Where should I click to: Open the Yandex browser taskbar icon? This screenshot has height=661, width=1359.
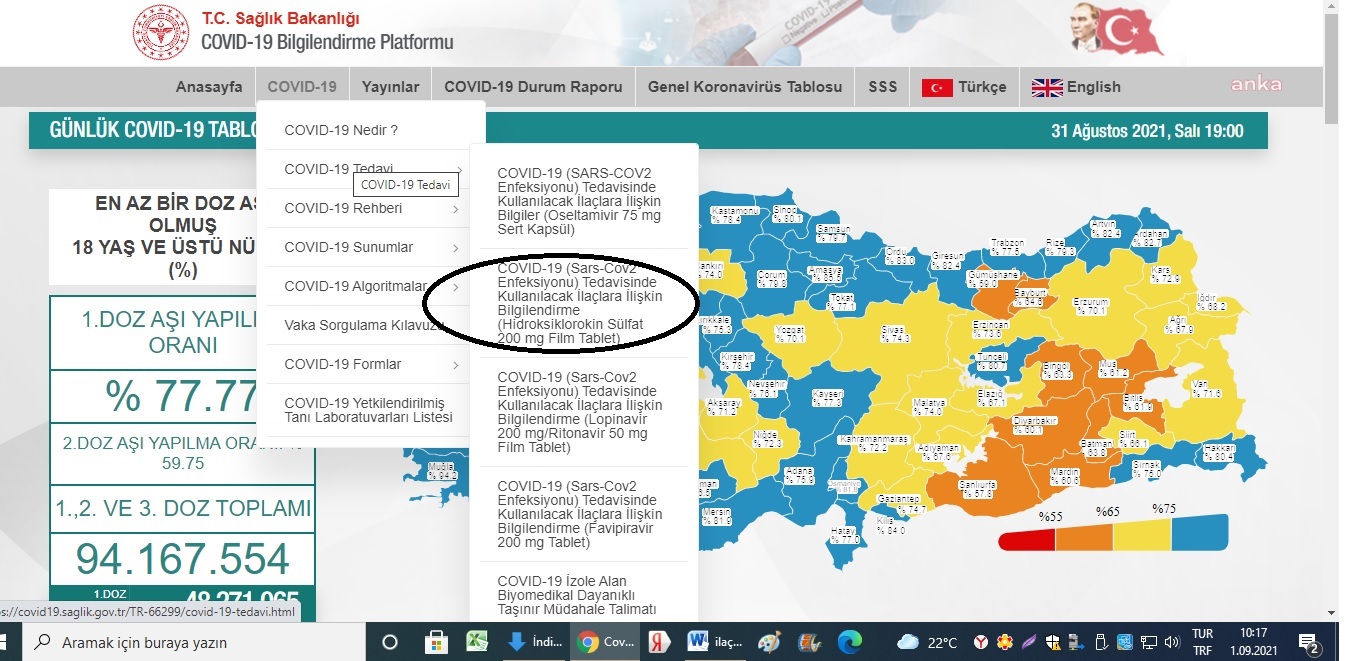(x=659, y=642)
